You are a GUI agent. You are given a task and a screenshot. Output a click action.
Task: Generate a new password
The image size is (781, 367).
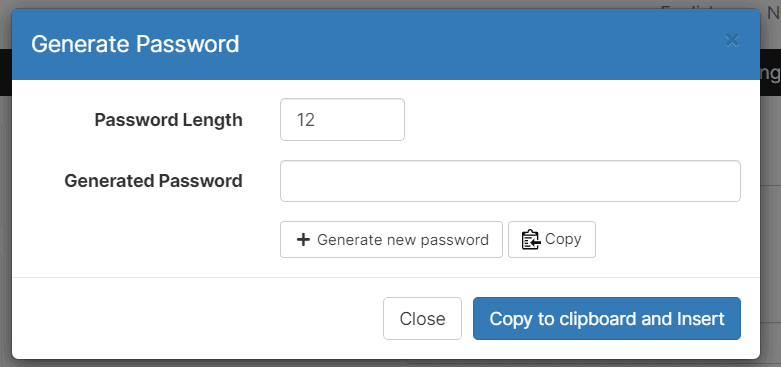pos(391,240)
